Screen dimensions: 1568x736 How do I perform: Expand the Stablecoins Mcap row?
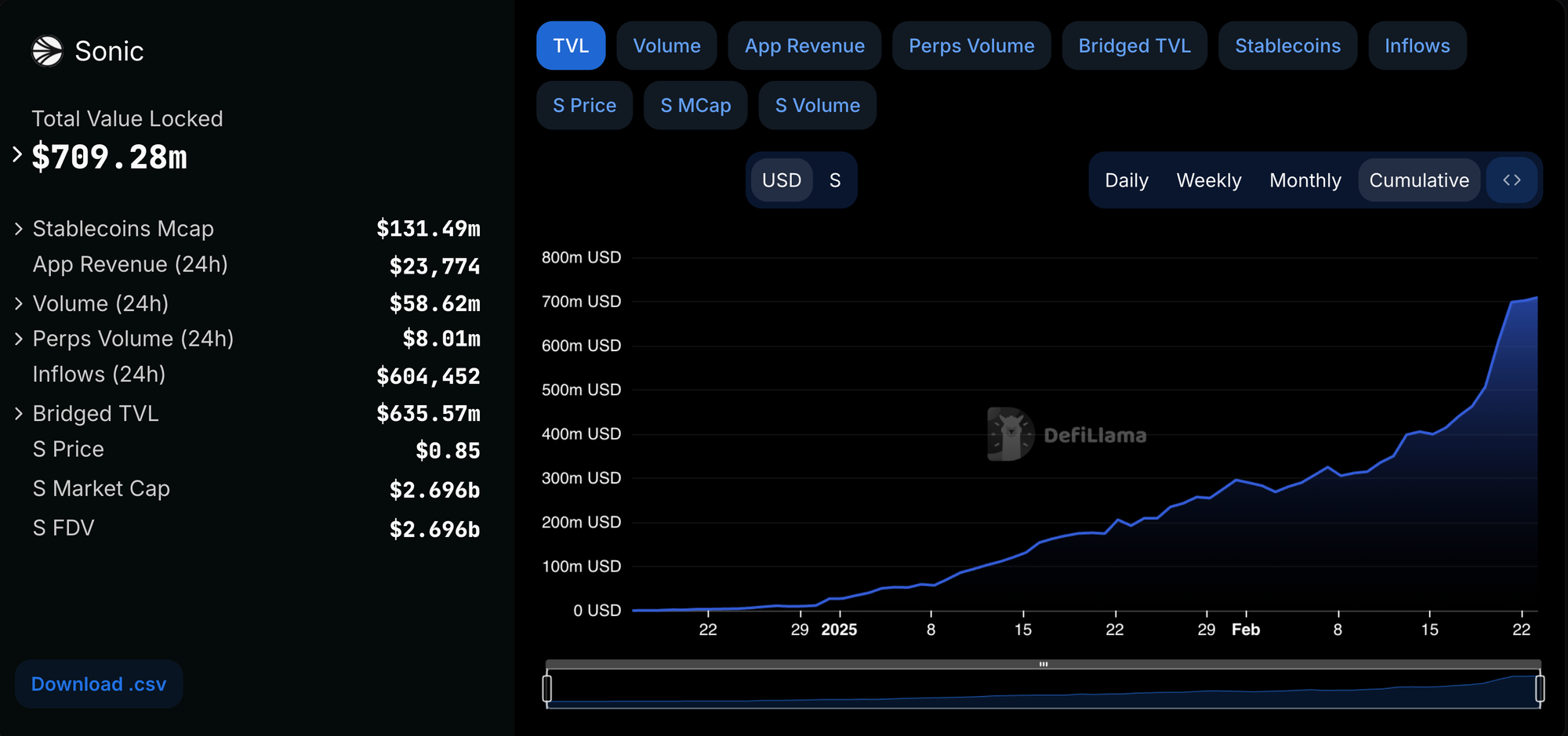point(19,229)
